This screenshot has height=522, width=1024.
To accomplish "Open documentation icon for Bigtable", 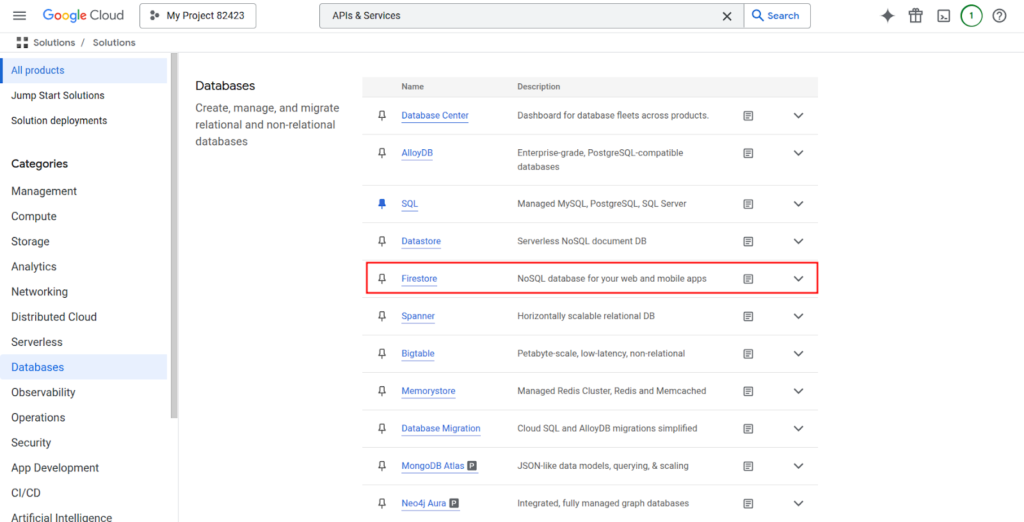I will pyautogui.click(x=748, y=353).
